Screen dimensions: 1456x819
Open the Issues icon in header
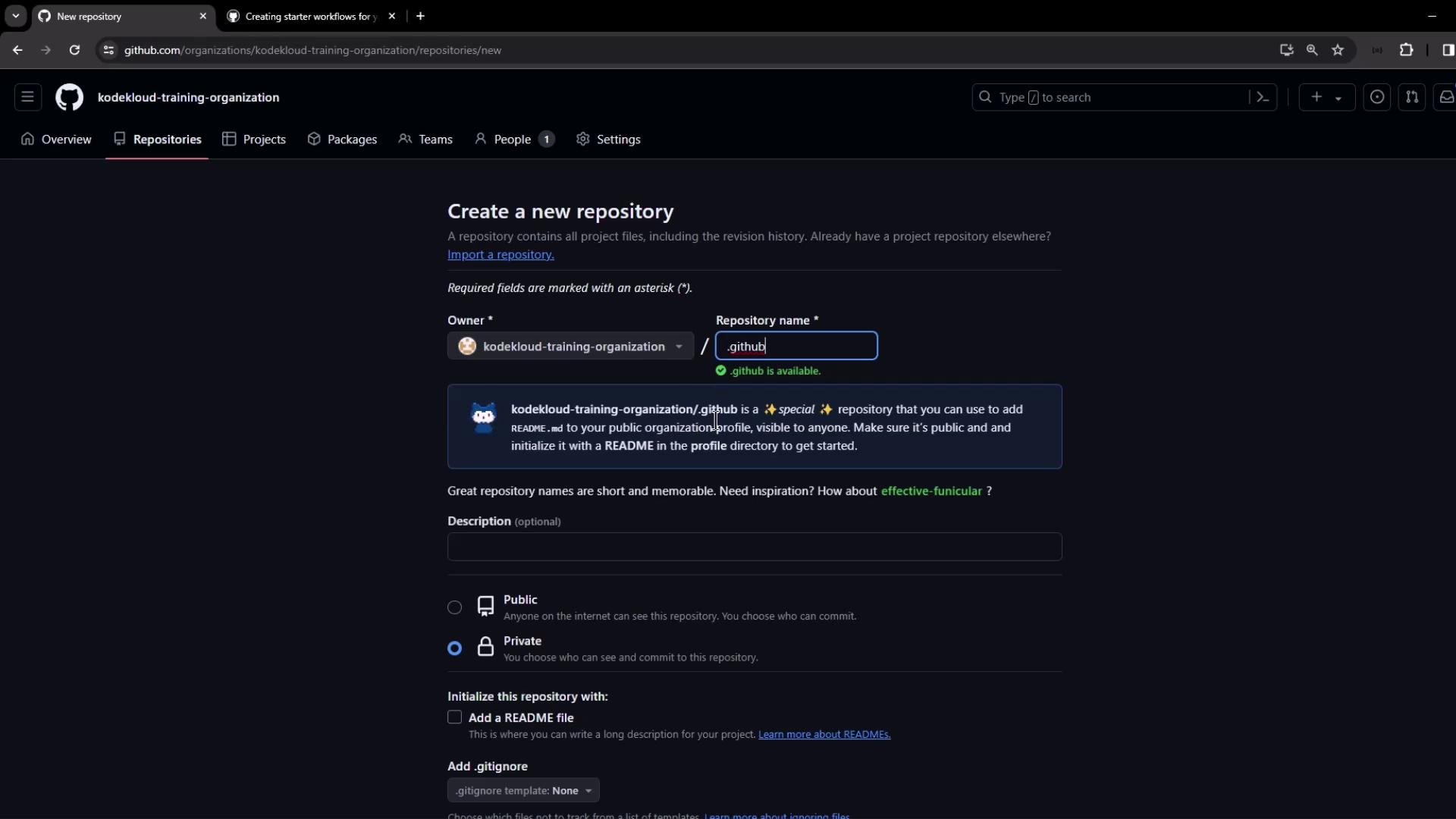[1377, 97]
